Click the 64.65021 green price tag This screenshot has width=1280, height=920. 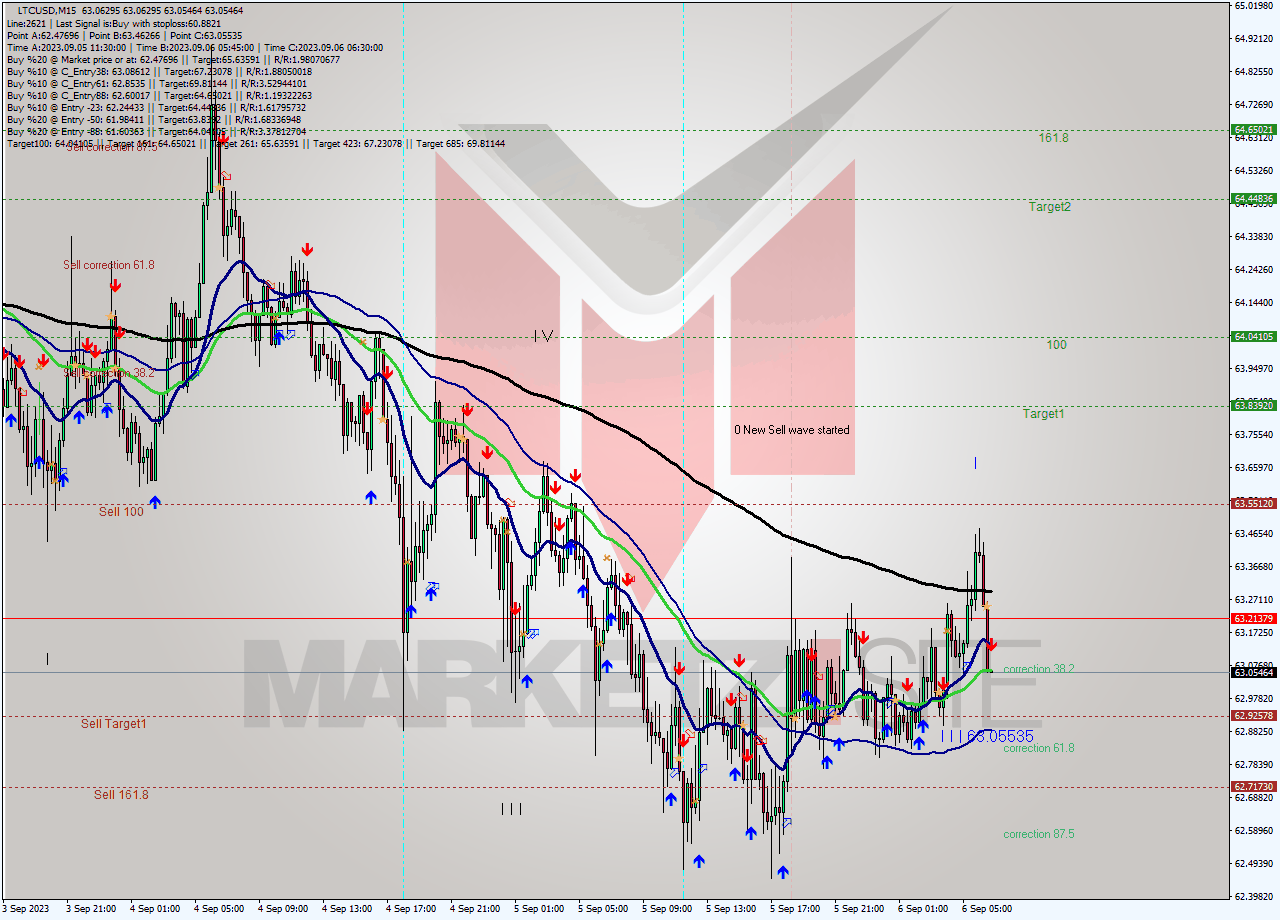click(x=1253, y=129)
